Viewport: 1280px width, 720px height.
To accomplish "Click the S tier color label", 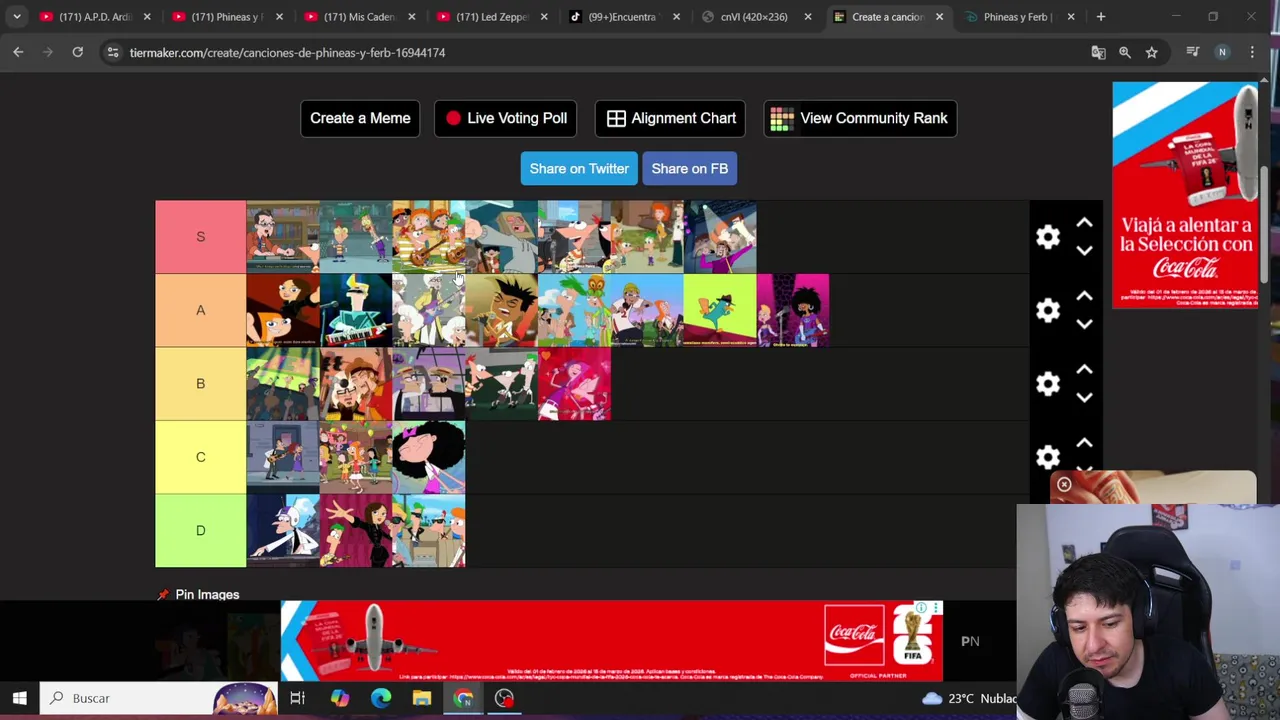I will click(200, 237).
